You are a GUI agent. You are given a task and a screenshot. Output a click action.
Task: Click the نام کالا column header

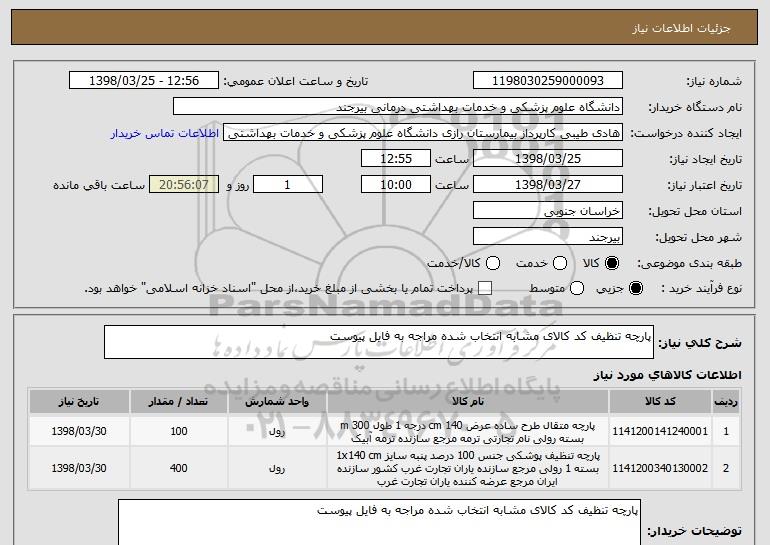468,402
